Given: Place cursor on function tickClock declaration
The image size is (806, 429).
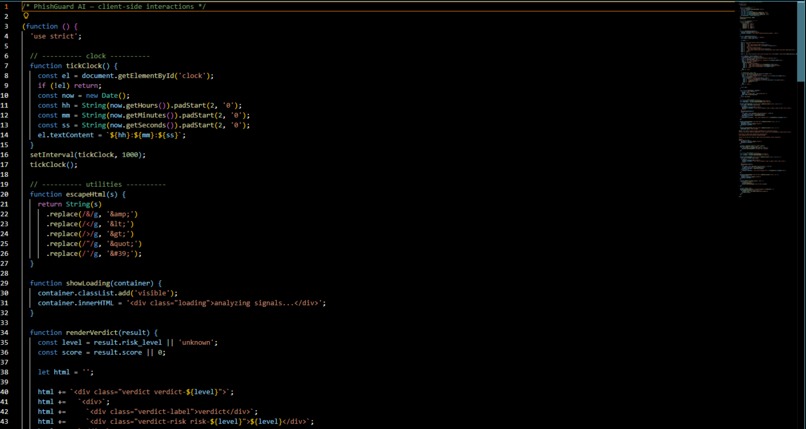Looking at the screenshot, I should coord(74,66).
